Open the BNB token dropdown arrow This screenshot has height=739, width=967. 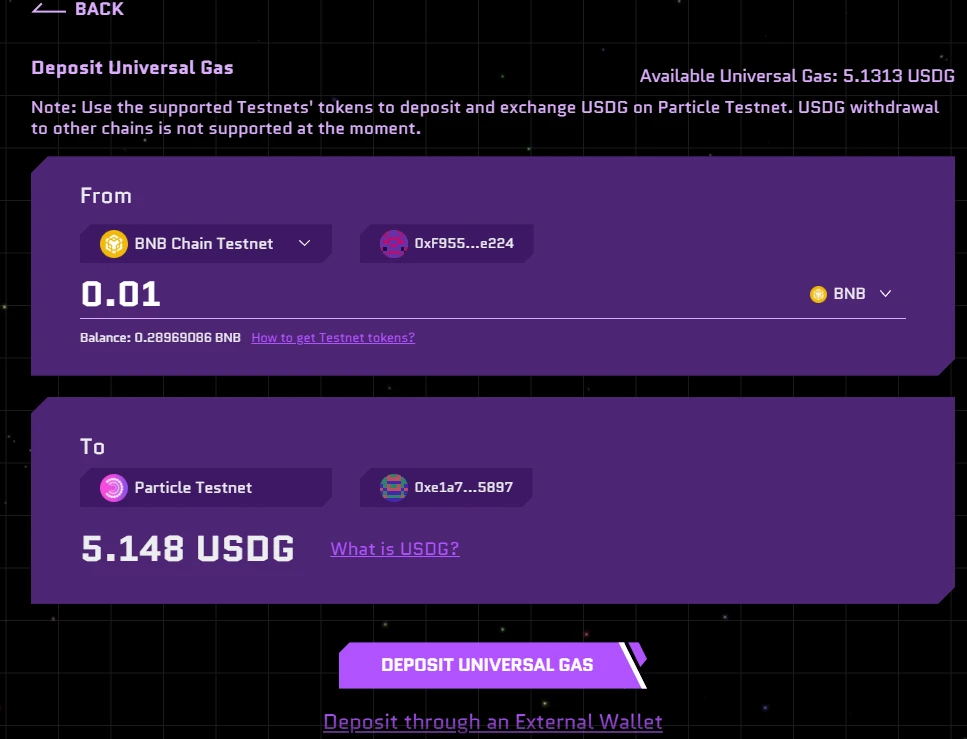pyautogui.click(x=885, y=294)
